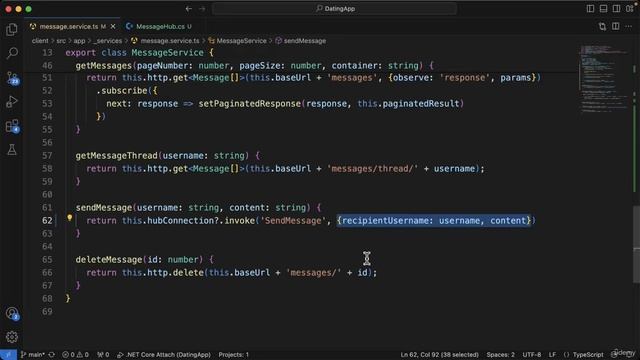Click the minimap code overview
Screen dimensions: 640x360
[605, 78]
